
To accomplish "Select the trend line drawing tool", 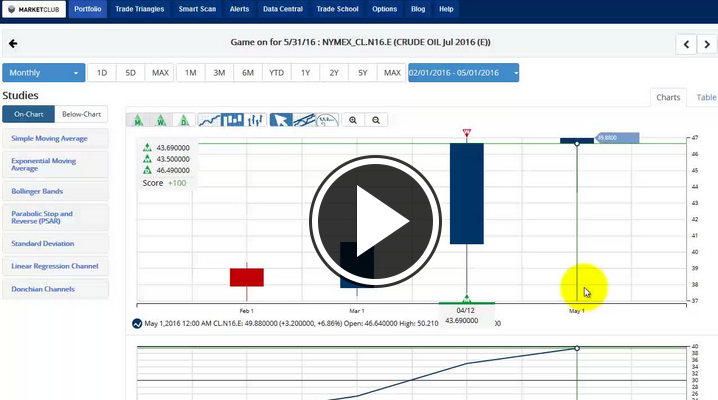I will click(305, 120).
